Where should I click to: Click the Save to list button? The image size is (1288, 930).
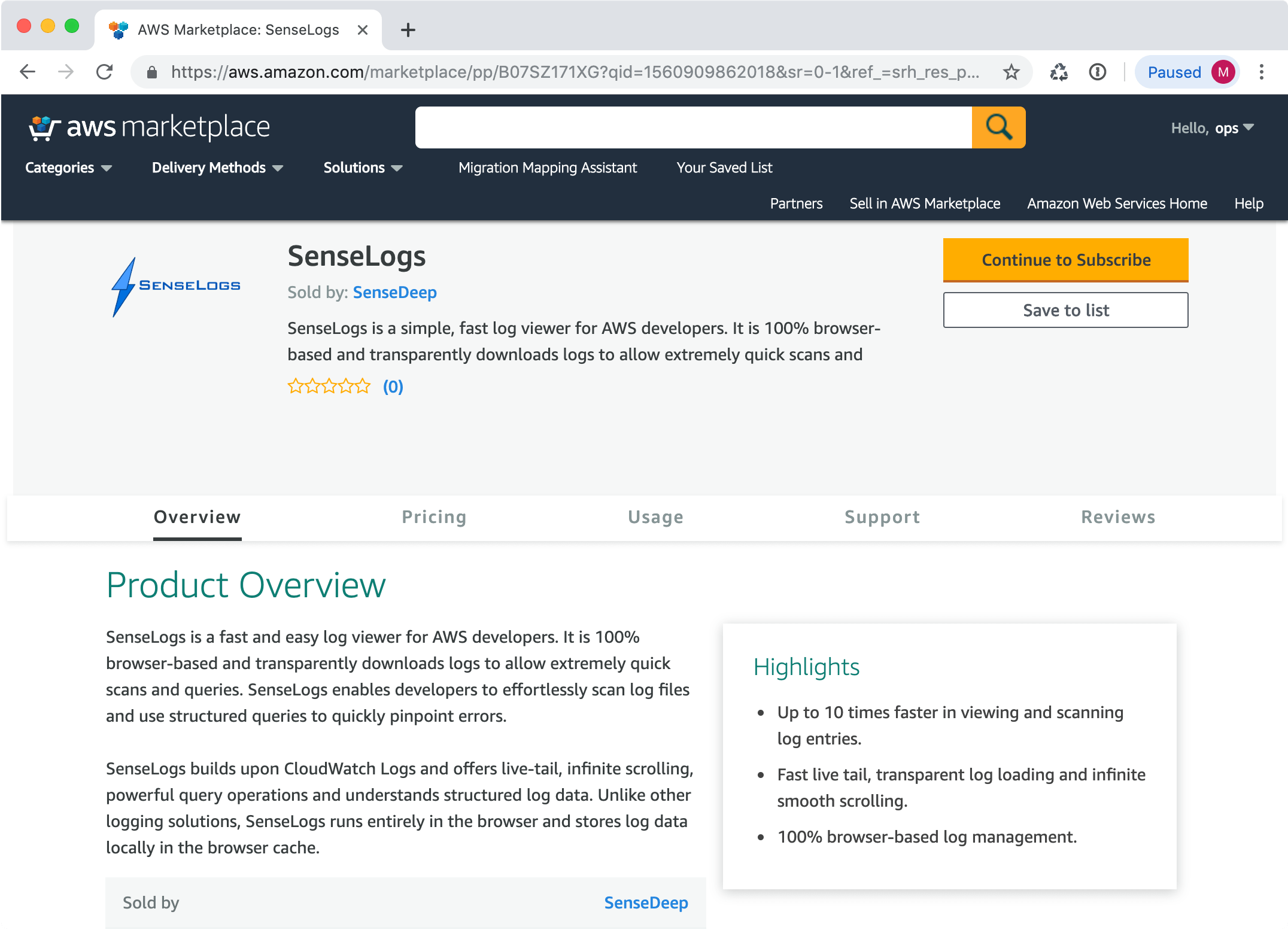click(x=1066, y=311)
